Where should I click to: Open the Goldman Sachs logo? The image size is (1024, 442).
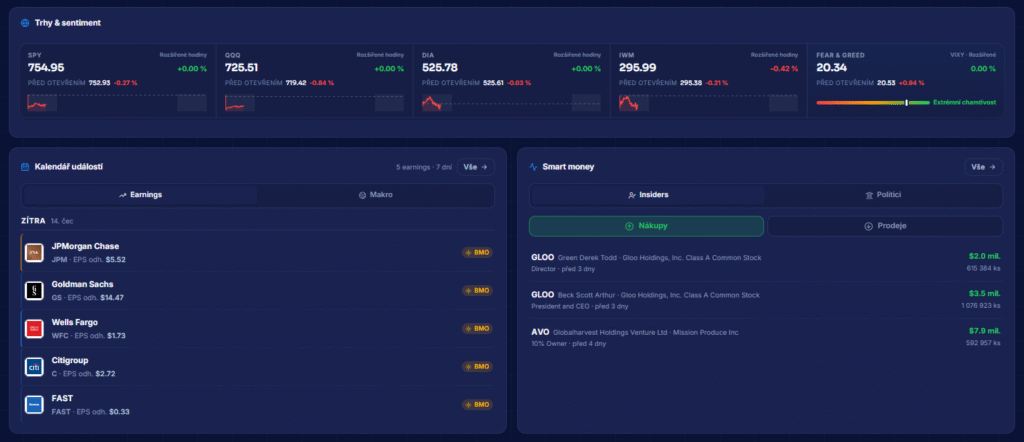point(34,291)
